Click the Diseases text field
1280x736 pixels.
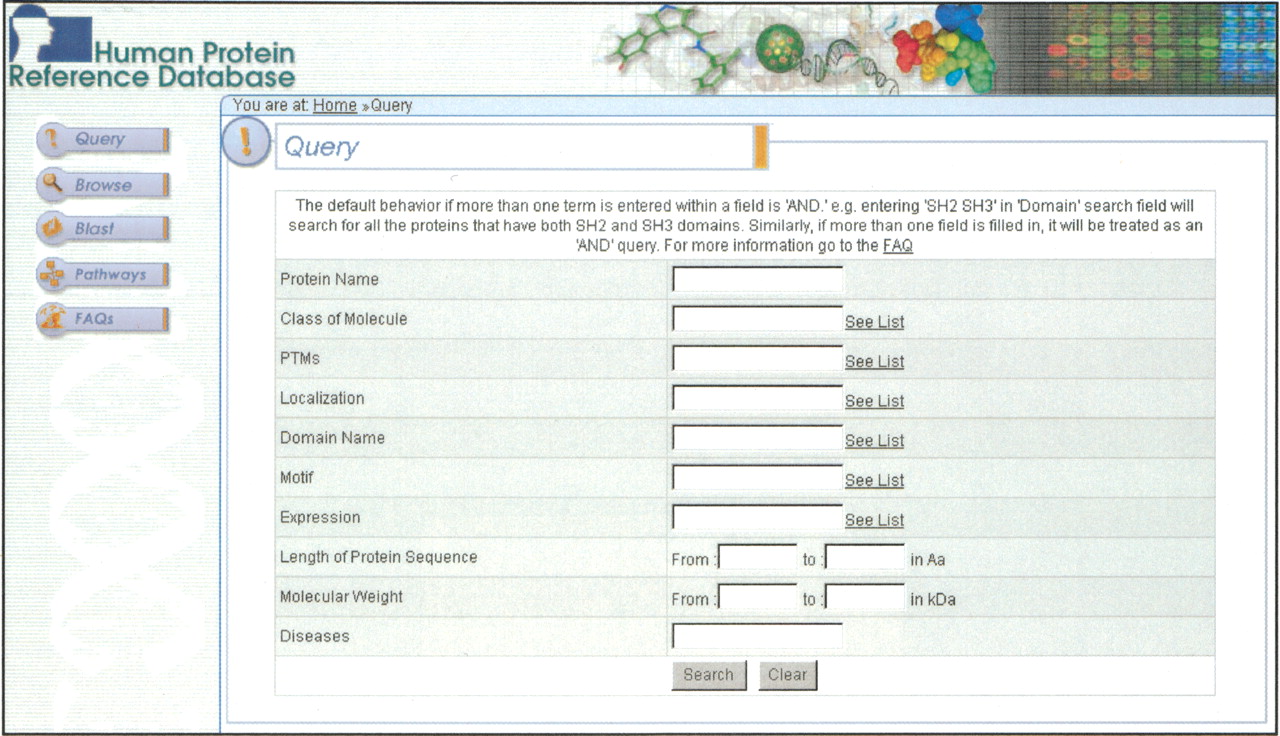757,636
